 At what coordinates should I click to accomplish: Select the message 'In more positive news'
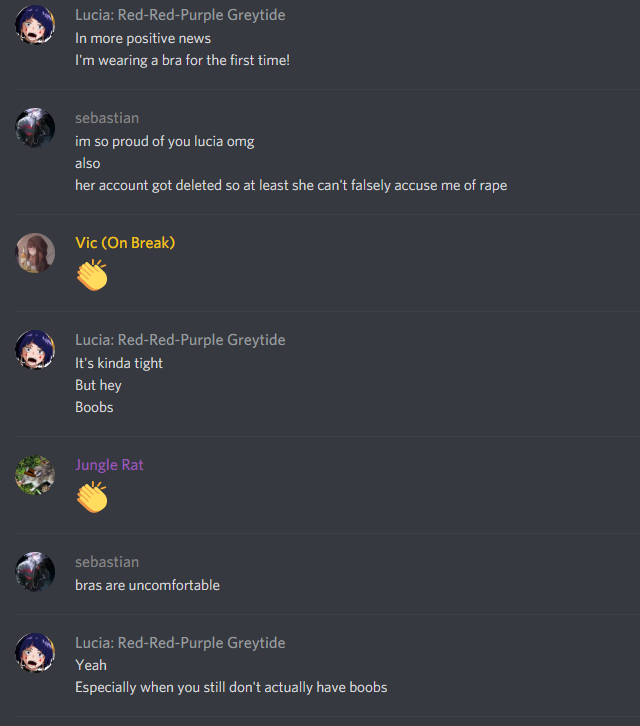coord(143,38)
